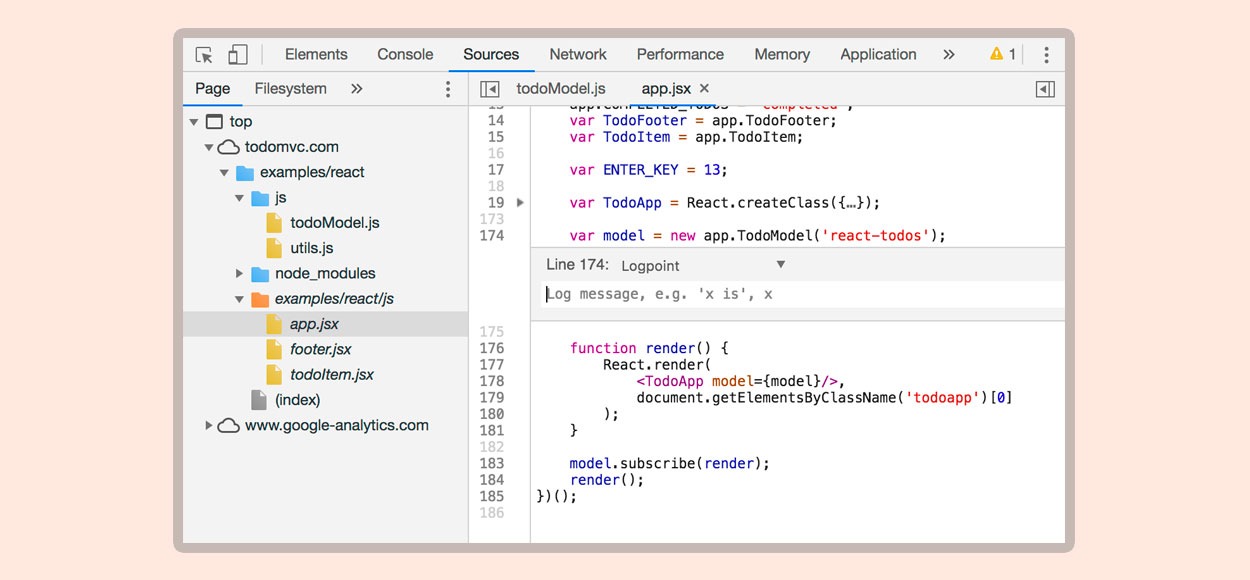The height and width of the screenshot is (580, 1250).
Task: Go to the Application tab
Action: [878, 55]
